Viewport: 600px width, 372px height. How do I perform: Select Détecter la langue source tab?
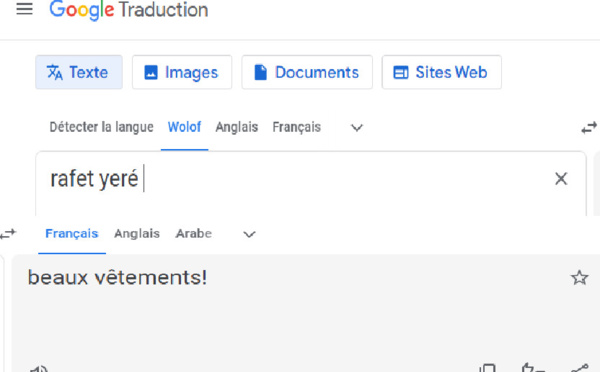click(x=101, y=127)
